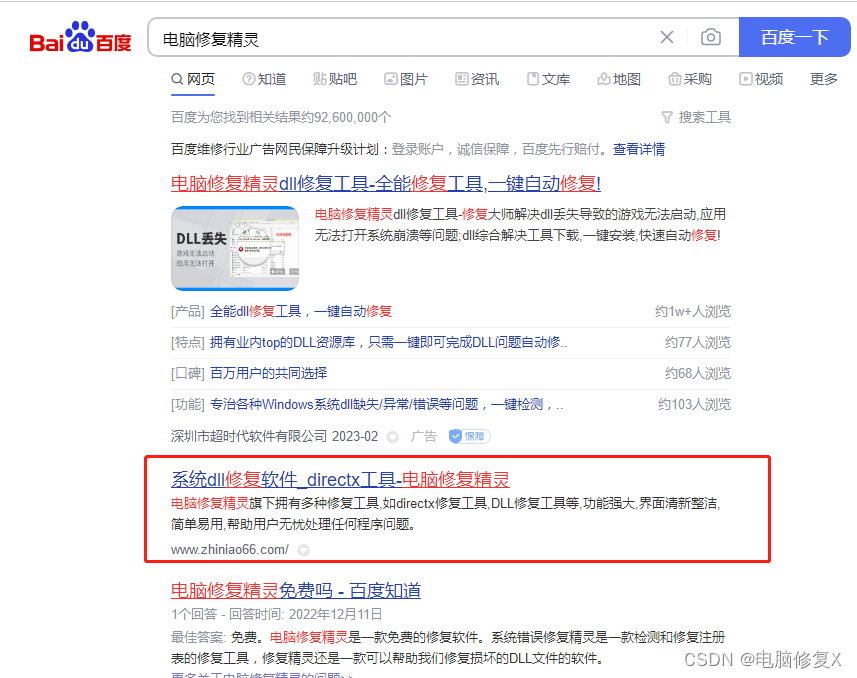Expand dropdown arrow next to zhiniao66.com
Viewport: 857px width, 678px height.
[x=303, y=550]
